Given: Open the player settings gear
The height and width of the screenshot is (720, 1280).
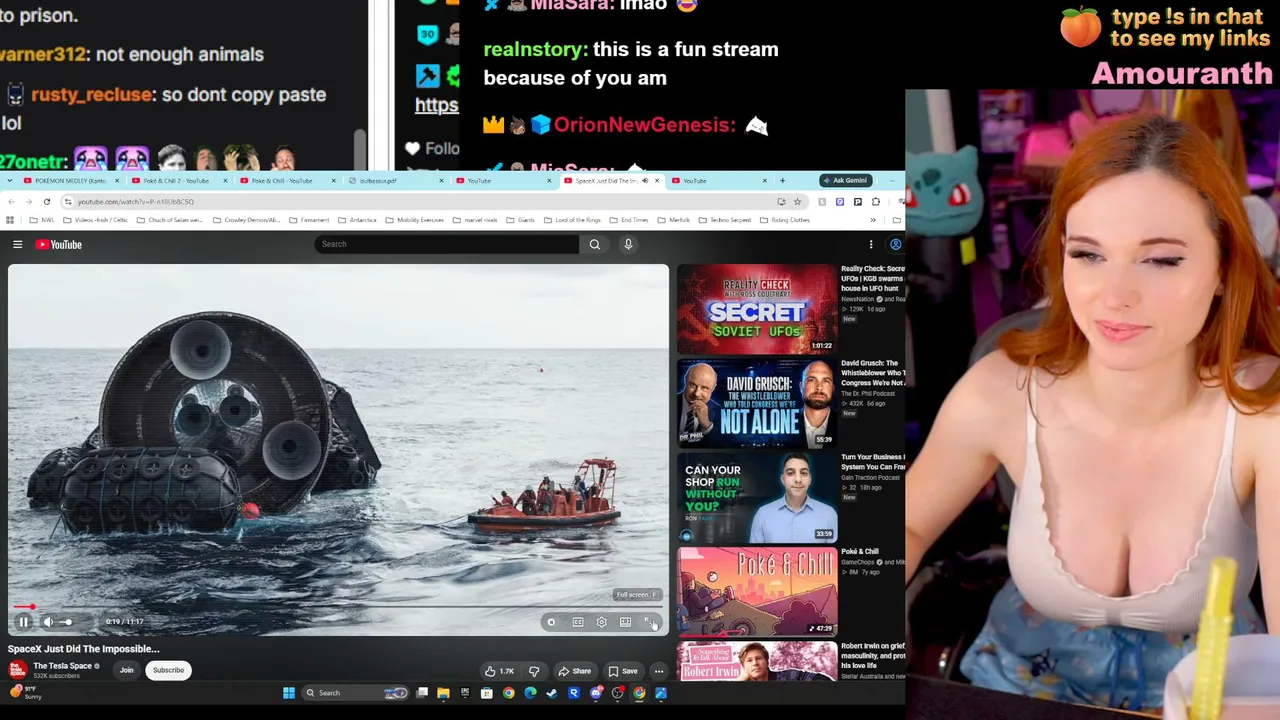Looking at the screenshot, I should click(x=602, y=622).
